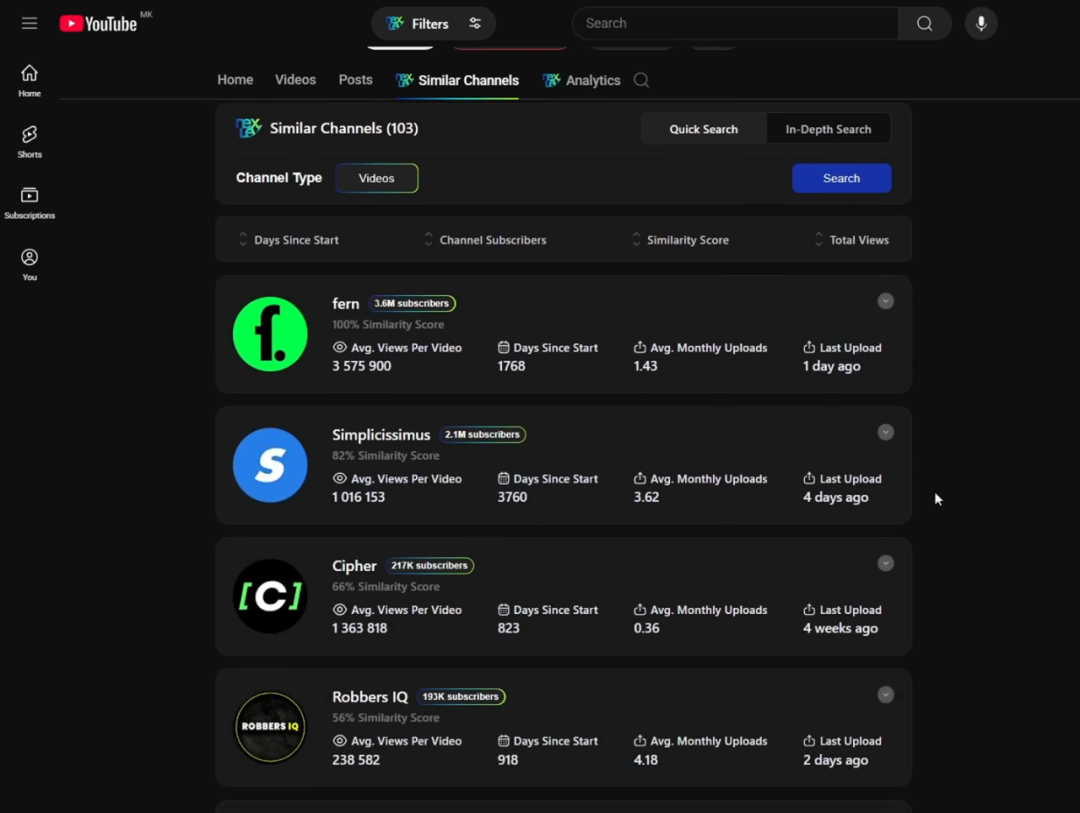Image resolution: width=1080 pixels, height=813 pixels.
Task: Go to Home in sidebar
Action: click(x=29, y=81)
